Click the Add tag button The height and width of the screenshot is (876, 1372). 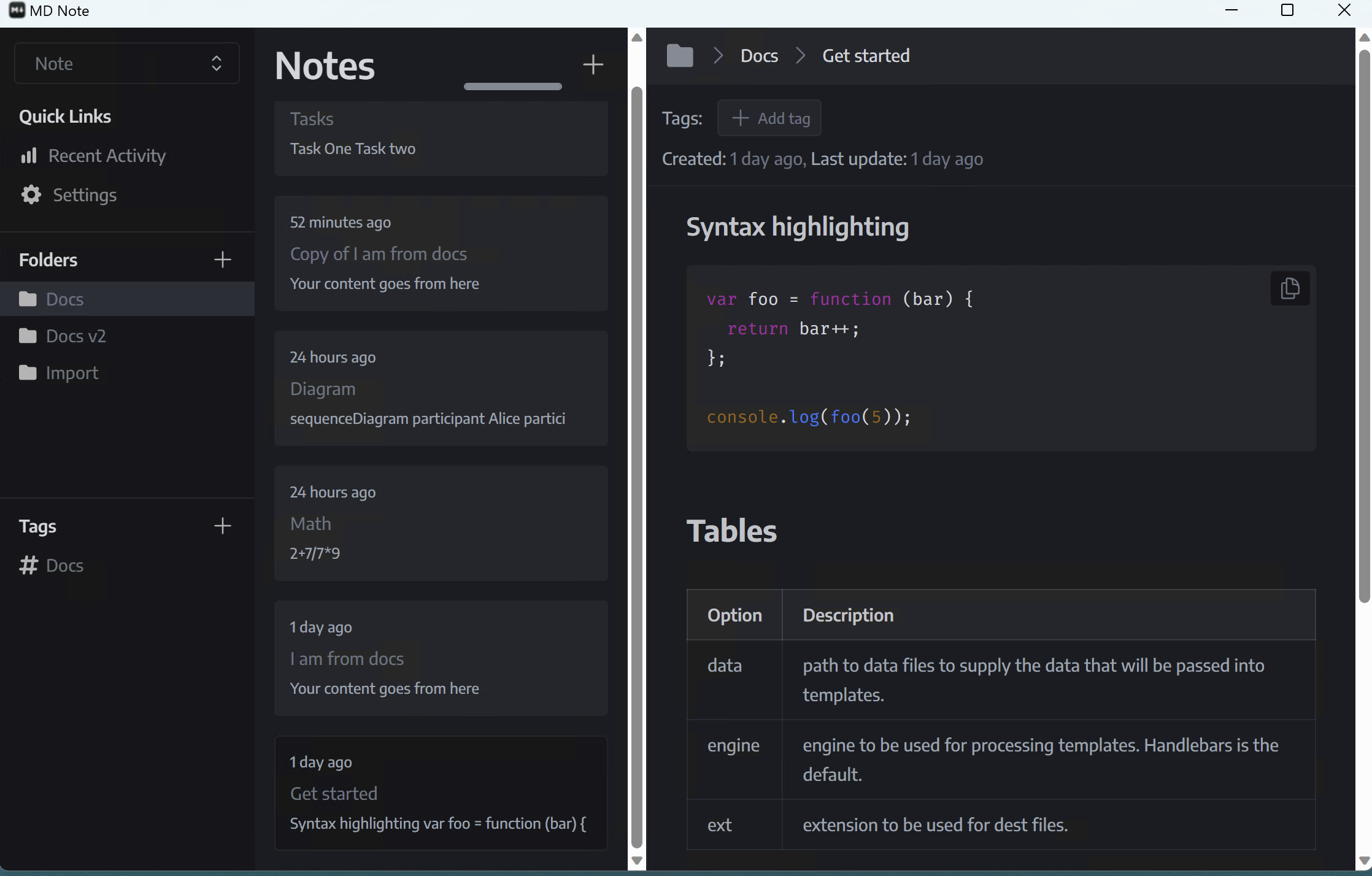769,118
